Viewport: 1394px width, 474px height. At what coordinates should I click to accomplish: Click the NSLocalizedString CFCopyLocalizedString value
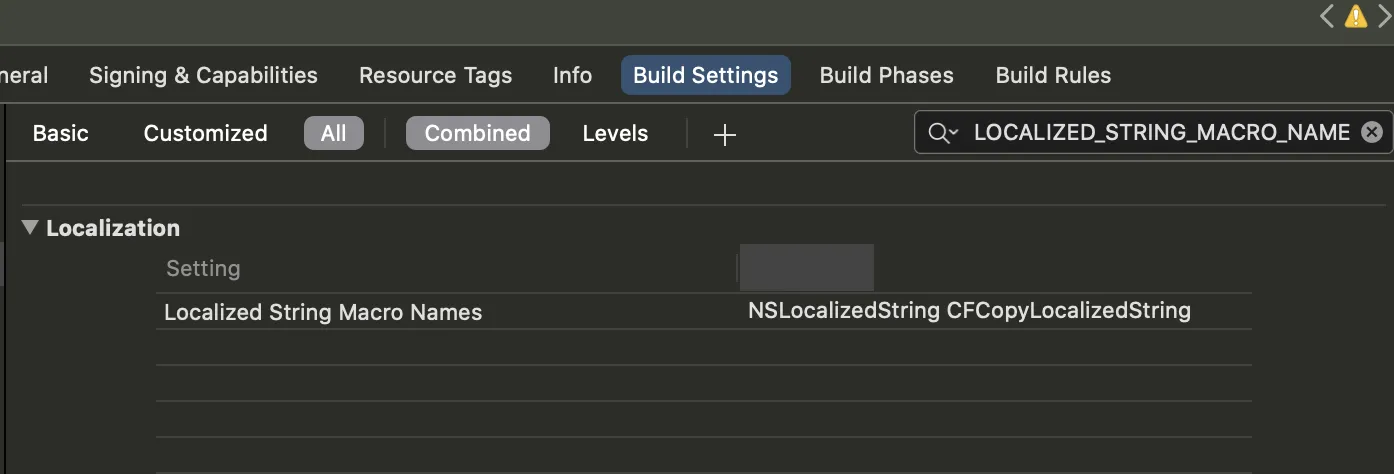point(969,311)
